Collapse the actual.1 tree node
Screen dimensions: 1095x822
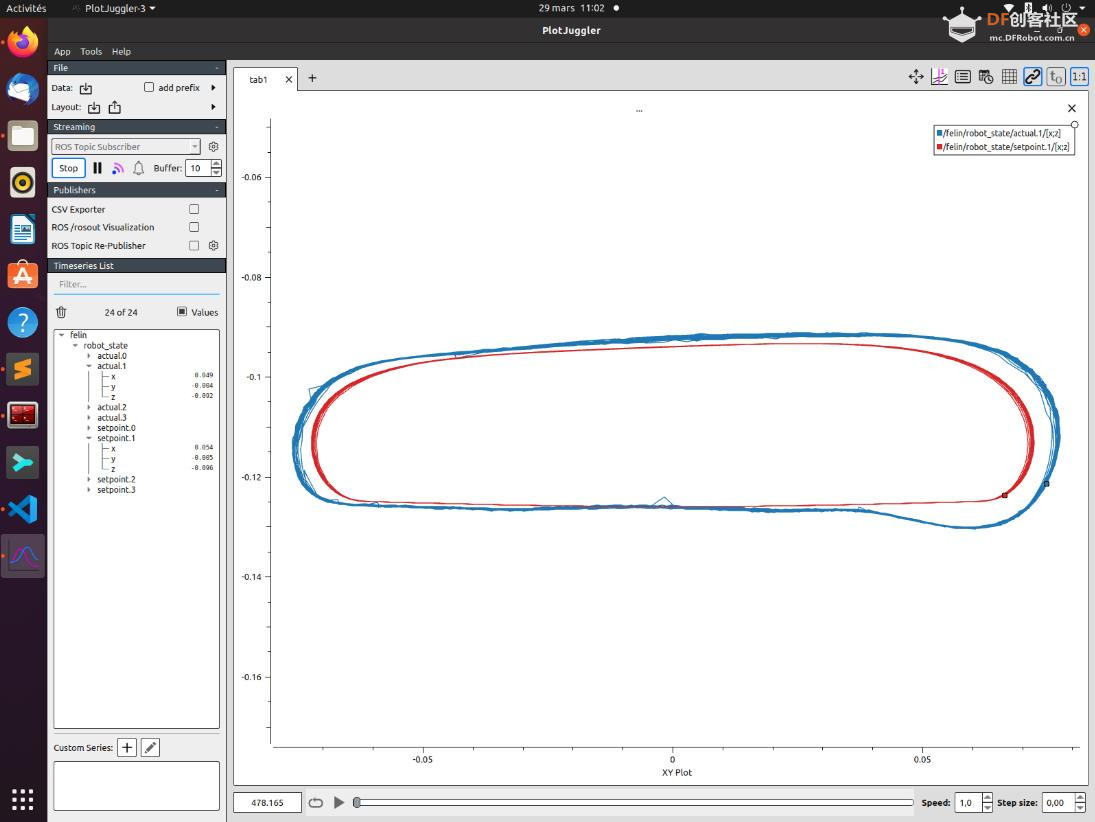coord(89,366)
